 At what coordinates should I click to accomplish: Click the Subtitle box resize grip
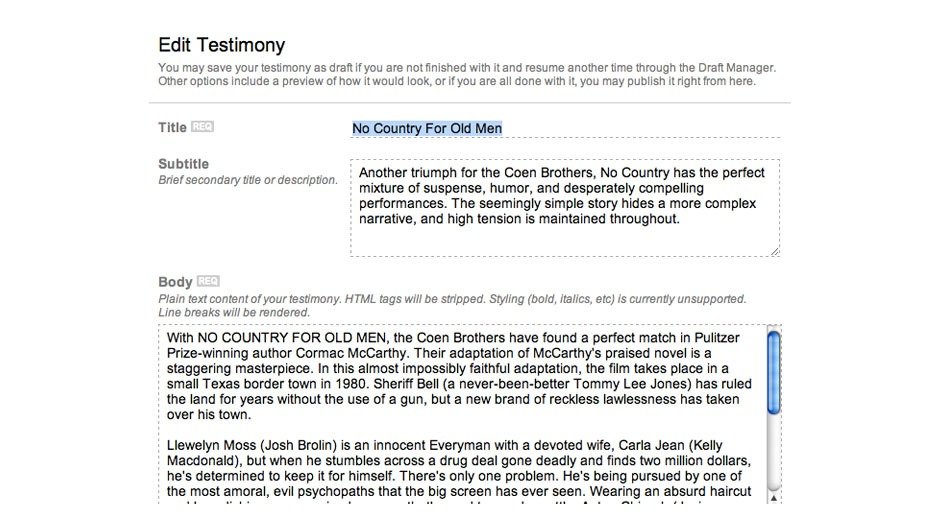pyautogui.click(x=775, y=252)
